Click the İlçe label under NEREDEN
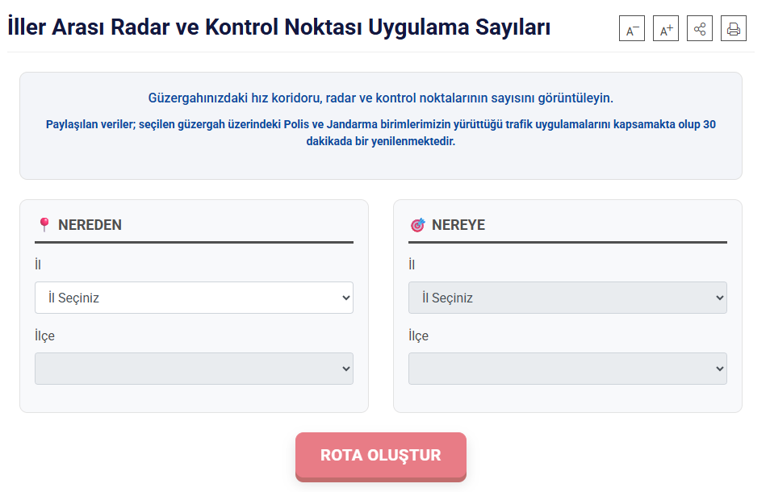Image resolution: width=770 pixels, height=492 pixels. click(x=45, y=336)
